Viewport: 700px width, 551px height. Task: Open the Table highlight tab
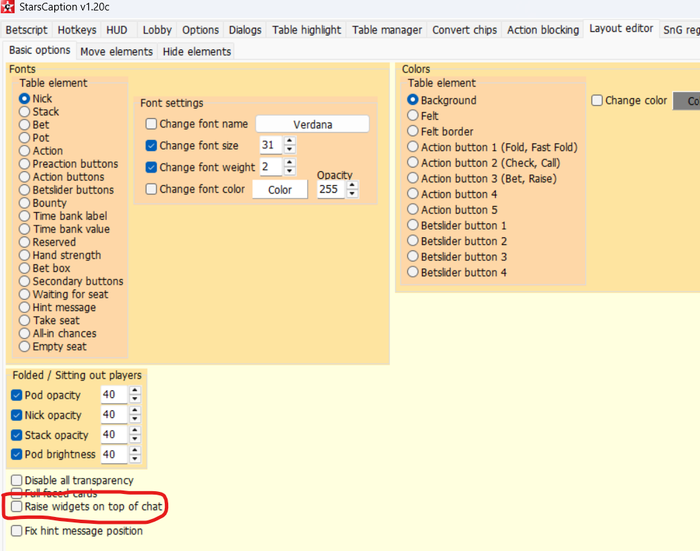pyautogui.click(x=307, y=30)
